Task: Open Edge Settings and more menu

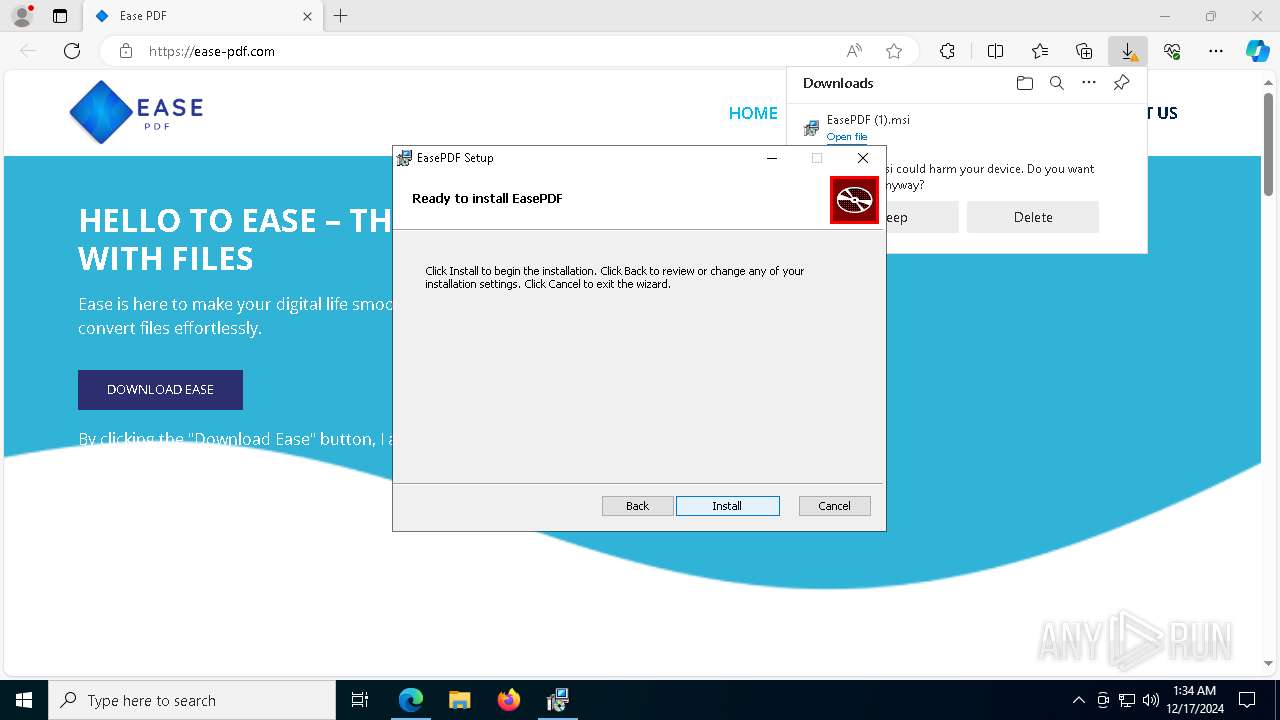Action: (x=1216, y=51)
